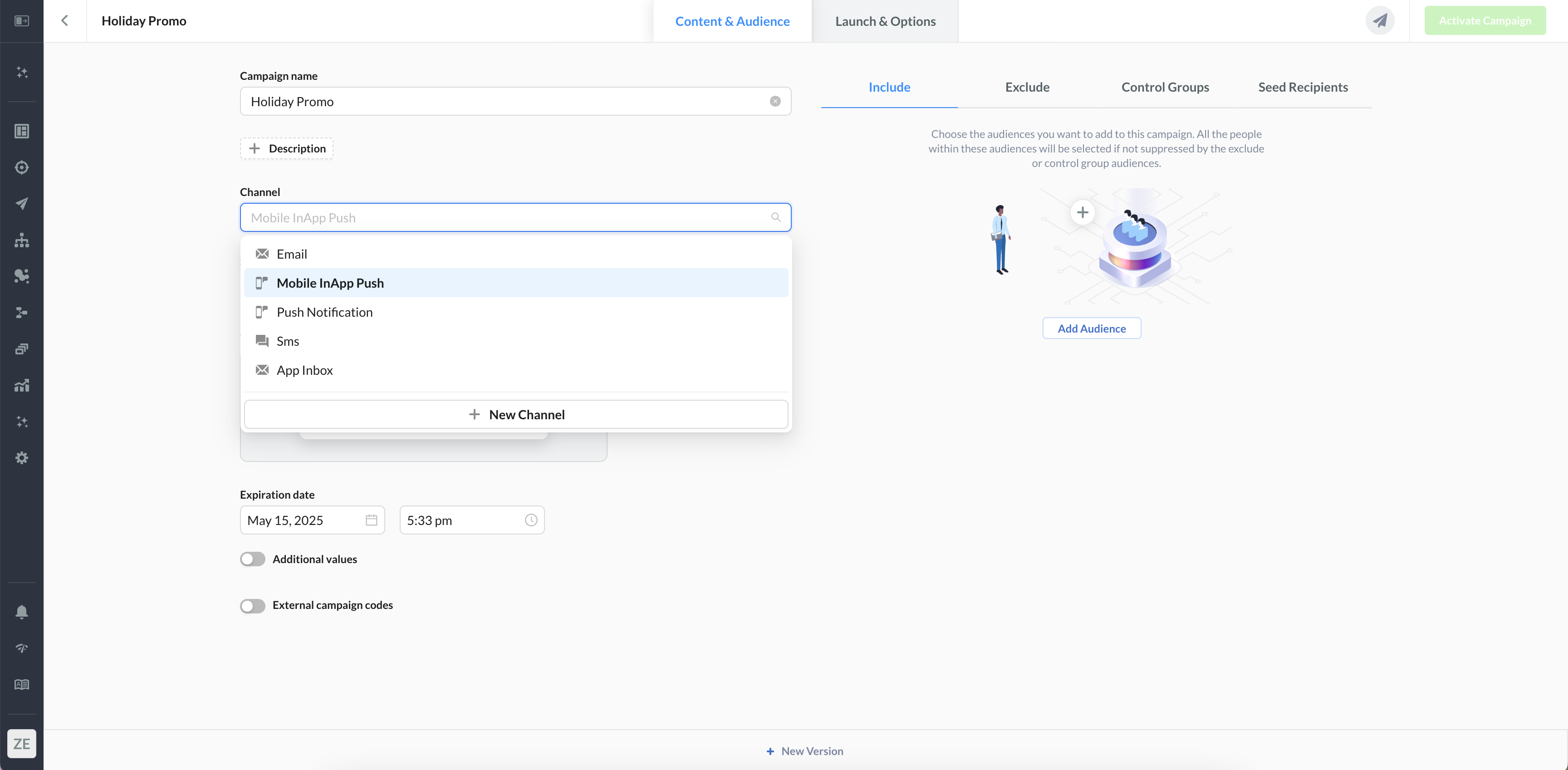The height and width of the screenshot is (770, 1568).
Task: Enable the Additional values toggle
Action: point(253,559)
